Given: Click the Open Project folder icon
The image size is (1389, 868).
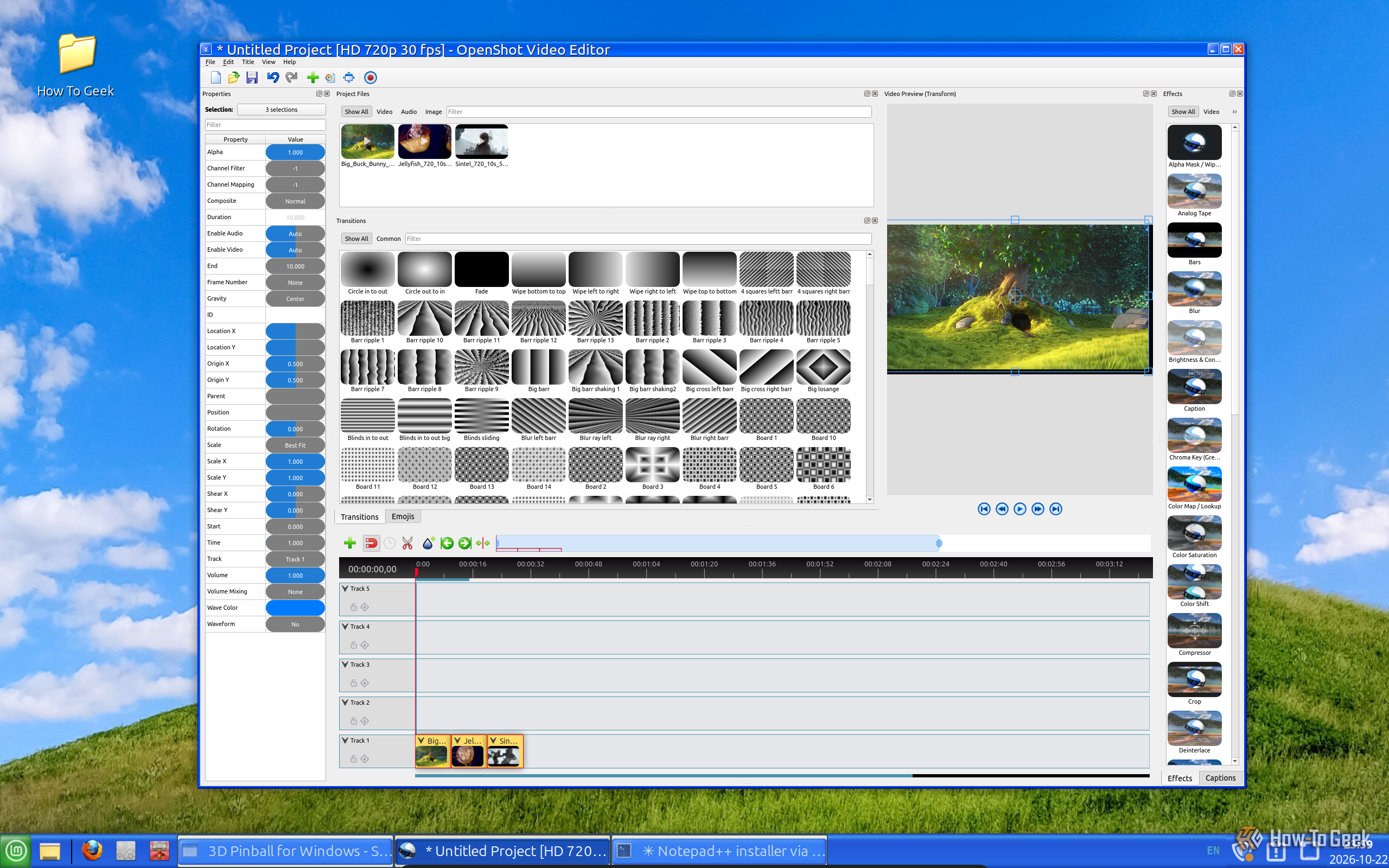Looking at the screenshot, I should click(234, 78).
